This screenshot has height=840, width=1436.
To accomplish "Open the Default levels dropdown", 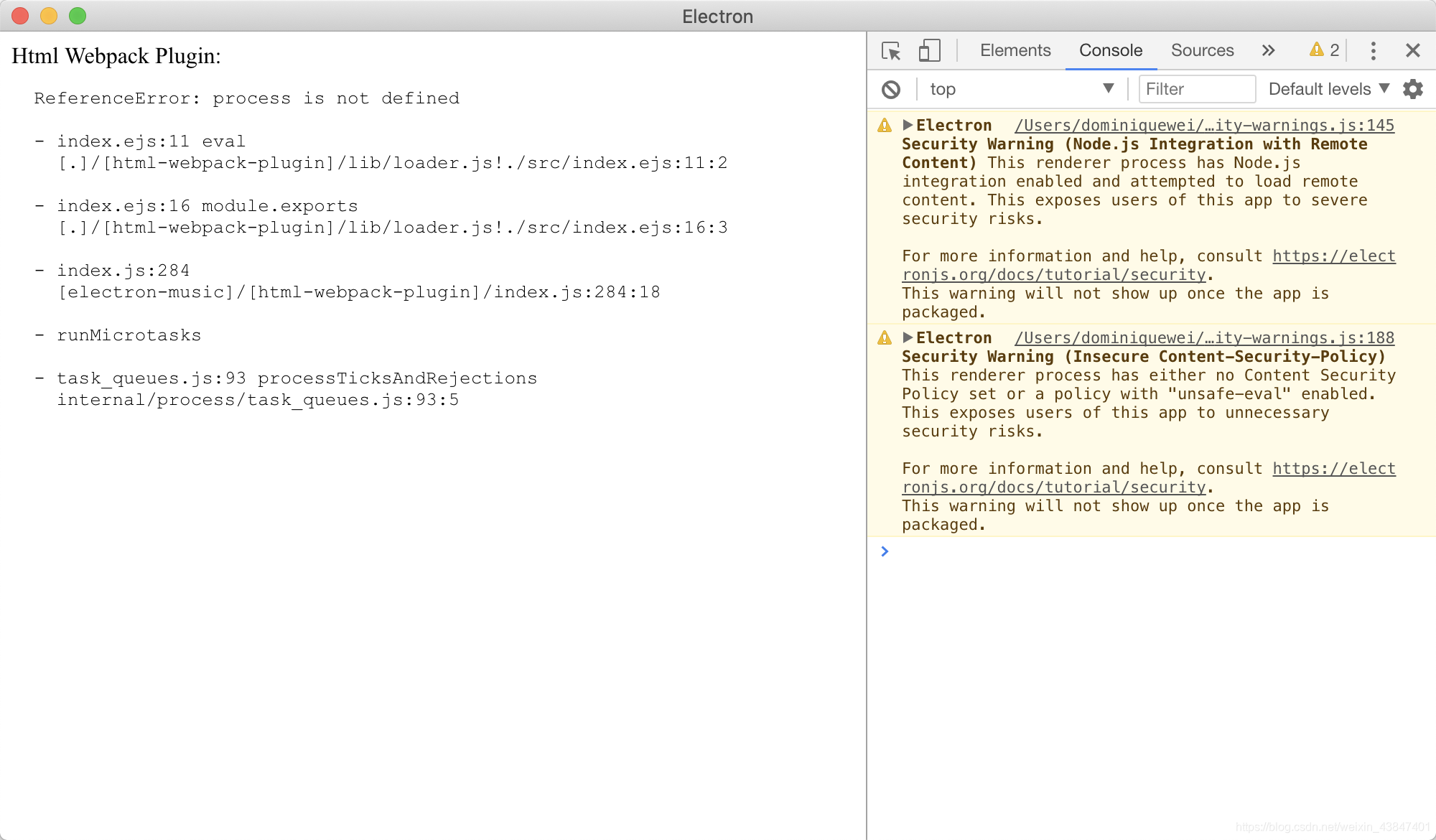I will coord(1329,89).
